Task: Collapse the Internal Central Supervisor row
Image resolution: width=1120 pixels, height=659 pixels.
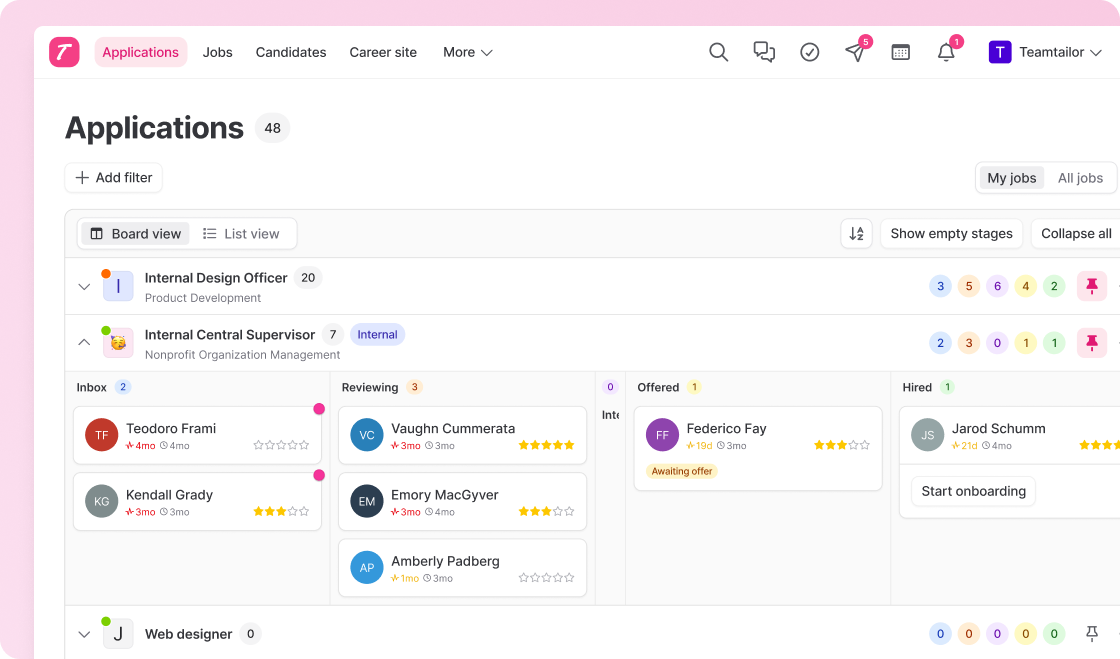Action: [x=84, y=343]
